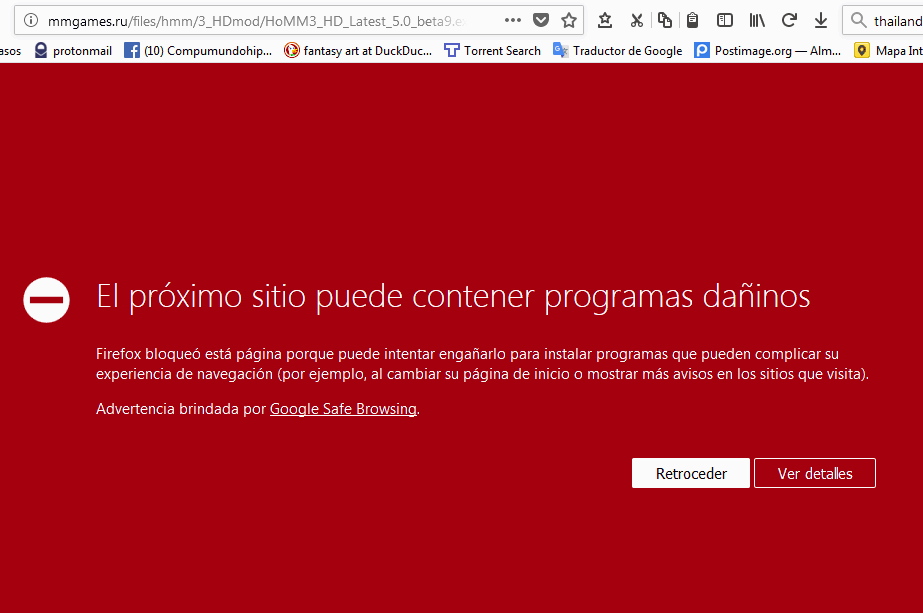Viewport: 923px width, 613px height.
Task: Open the Library books icon
Action: point(757,21)
